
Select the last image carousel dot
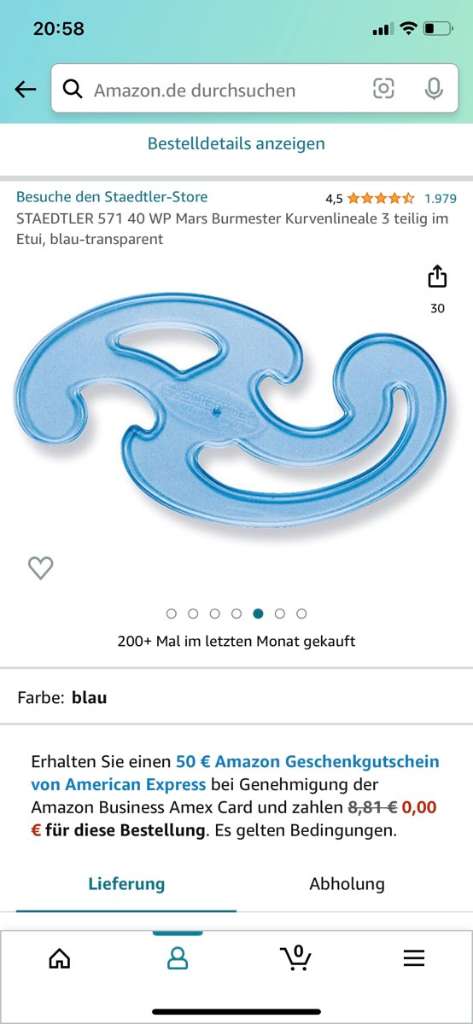[x=301, y=613]
